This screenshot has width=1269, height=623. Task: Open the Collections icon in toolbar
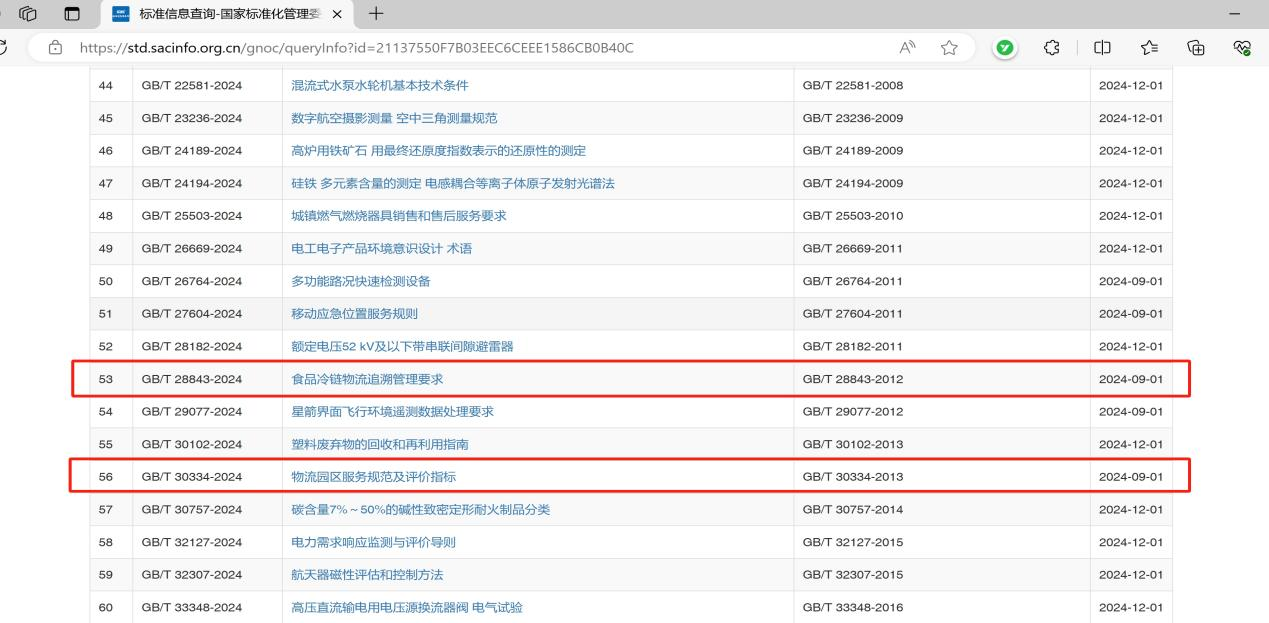(x=1195, y=47)
